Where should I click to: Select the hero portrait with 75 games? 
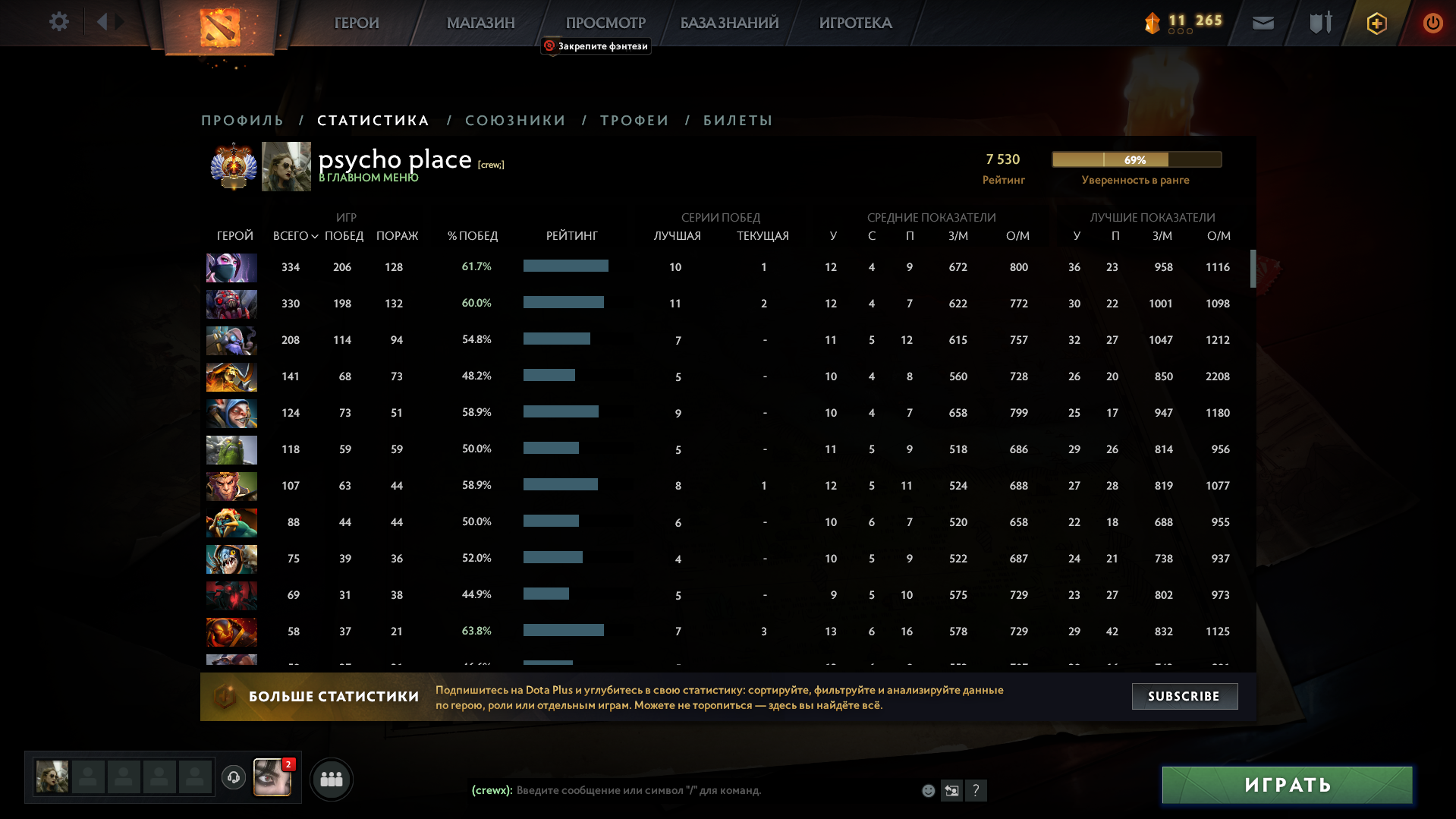point(231,559)
